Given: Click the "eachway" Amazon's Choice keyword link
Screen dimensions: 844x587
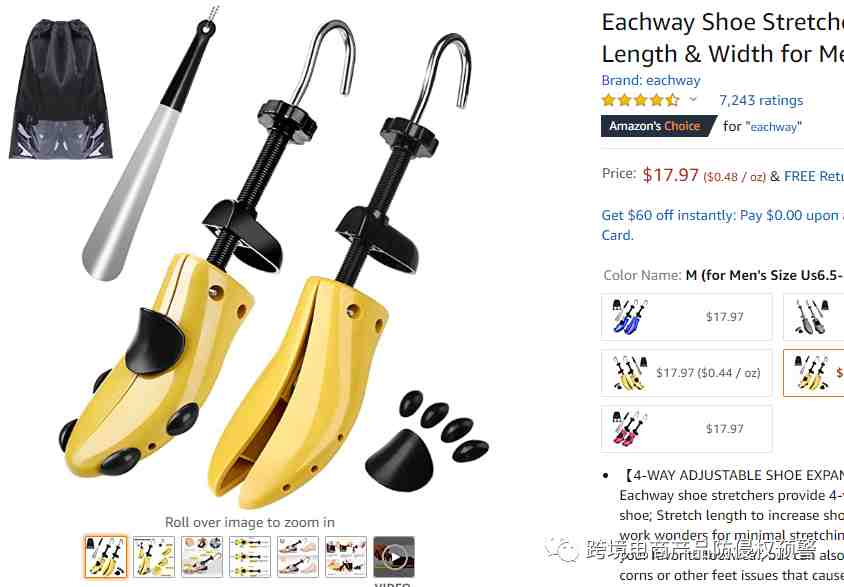Looking at the screenshot, I should [x=773, y=126].
